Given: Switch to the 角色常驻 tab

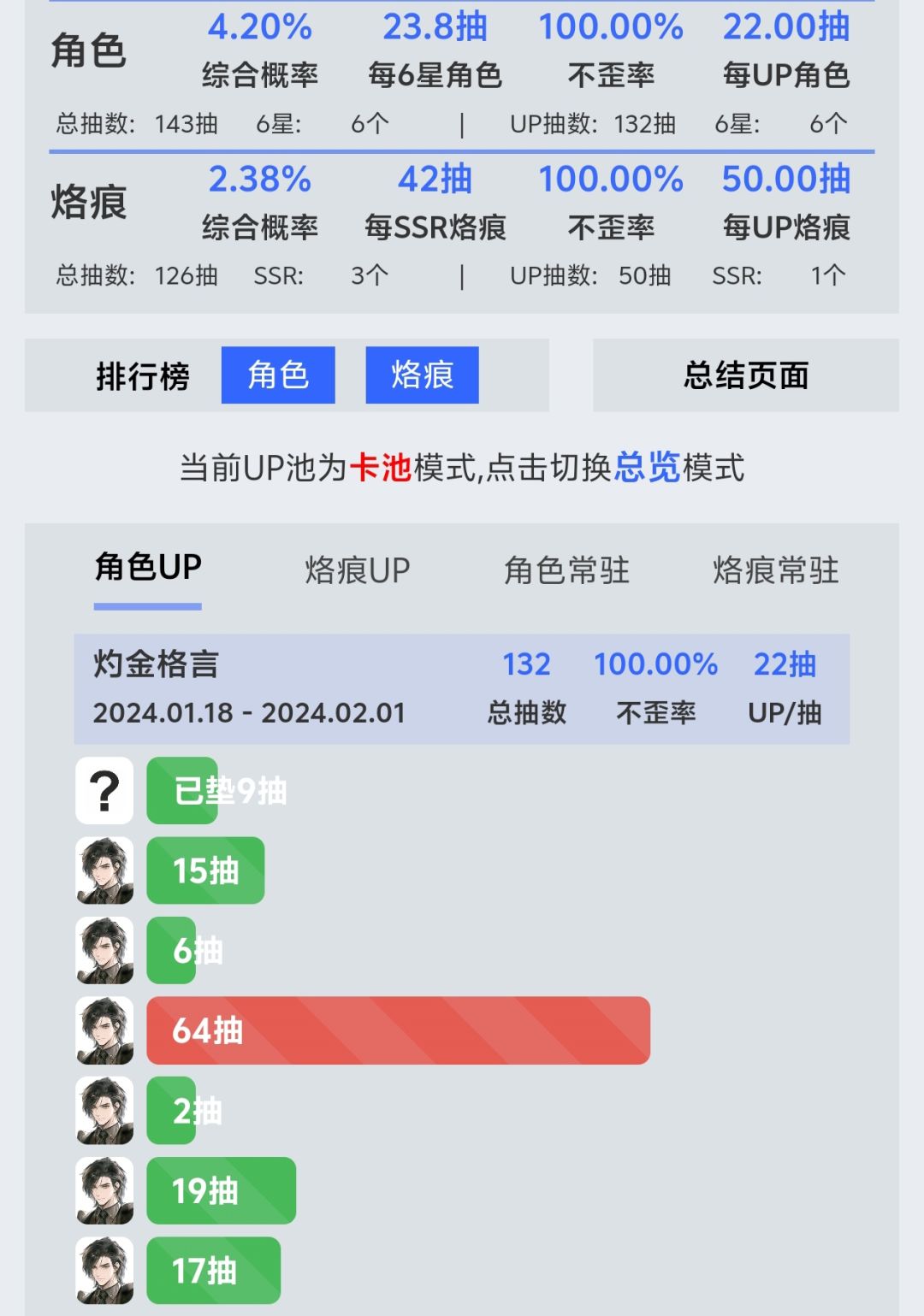Looking at the screenshot, I should tap(566, 569).
